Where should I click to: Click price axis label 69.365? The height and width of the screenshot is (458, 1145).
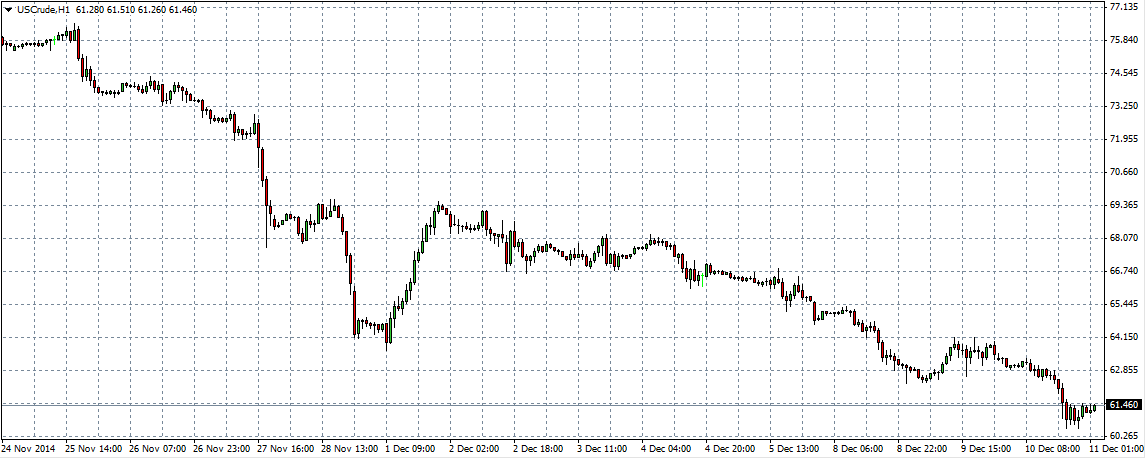[x=1123, y=205]
